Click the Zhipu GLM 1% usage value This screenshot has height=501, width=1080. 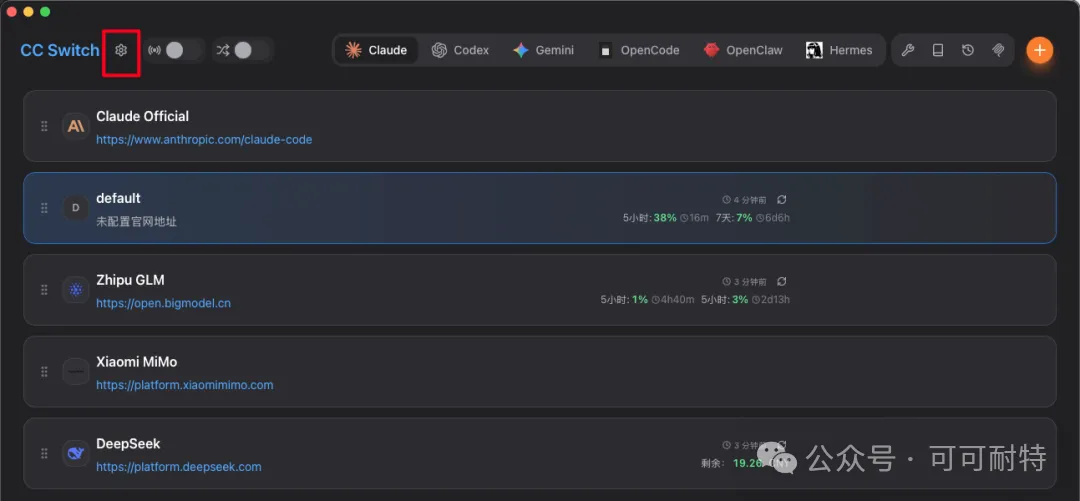point(640,300)
